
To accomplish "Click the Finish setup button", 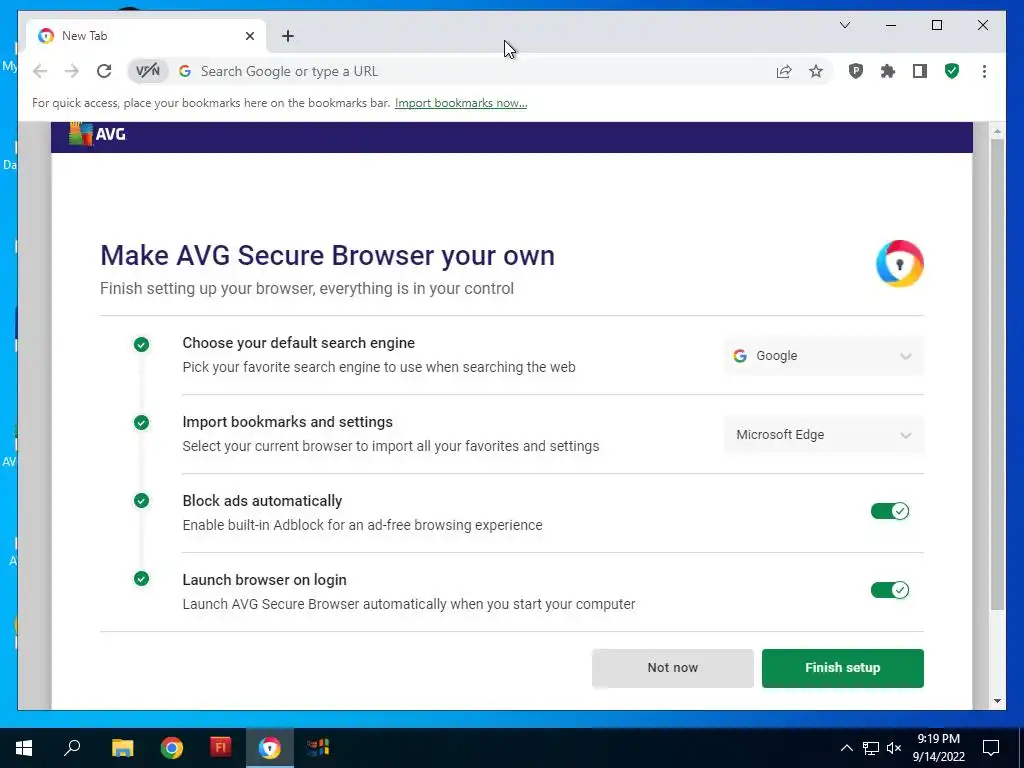I will point(842,668).
